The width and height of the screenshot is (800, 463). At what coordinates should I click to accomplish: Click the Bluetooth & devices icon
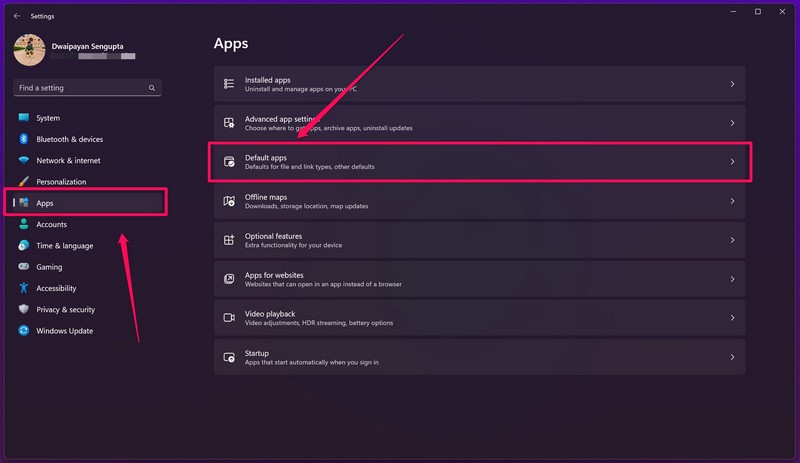click(x=23, y=139)
